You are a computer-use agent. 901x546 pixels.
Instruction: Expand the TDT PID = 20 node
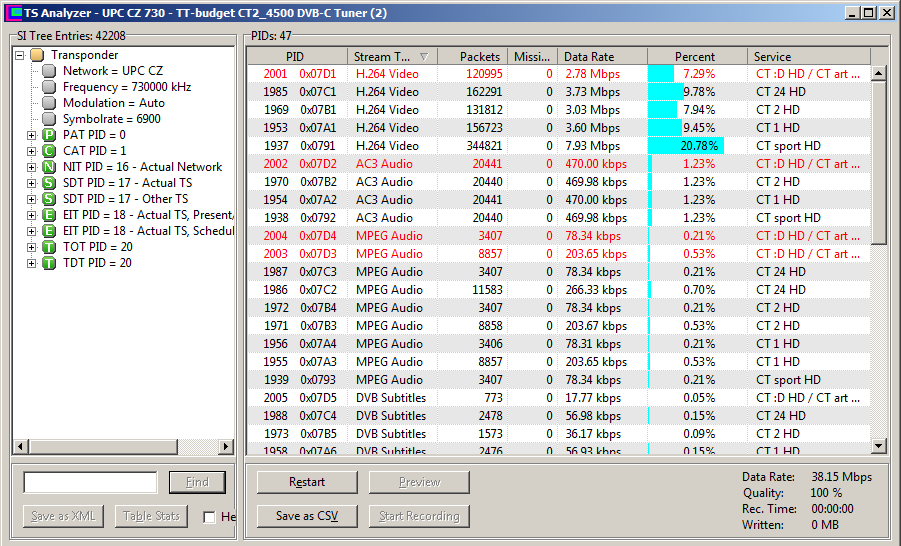pos(32,263)
